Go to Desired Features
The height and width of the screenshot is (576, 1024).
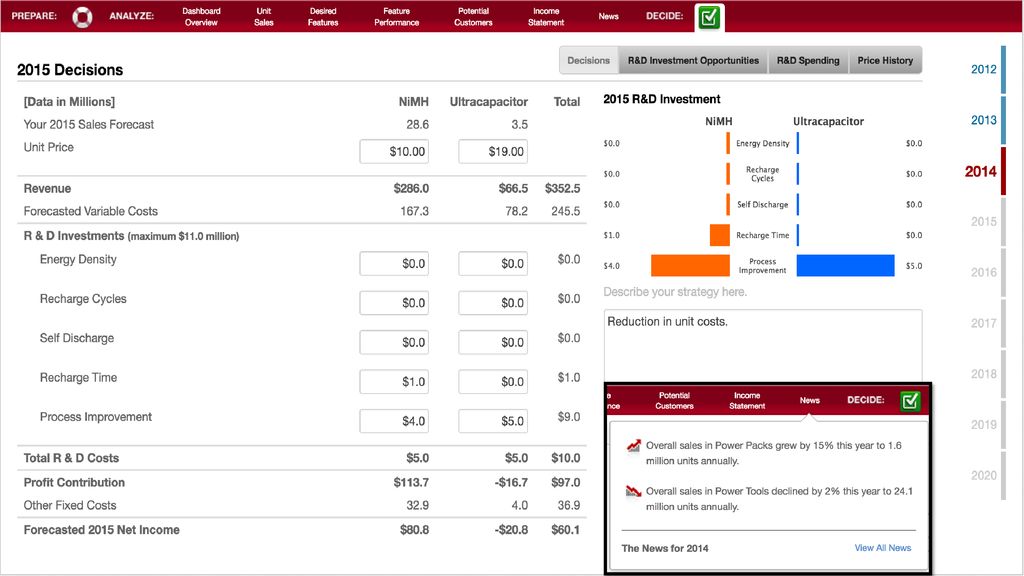coord(323,16)
